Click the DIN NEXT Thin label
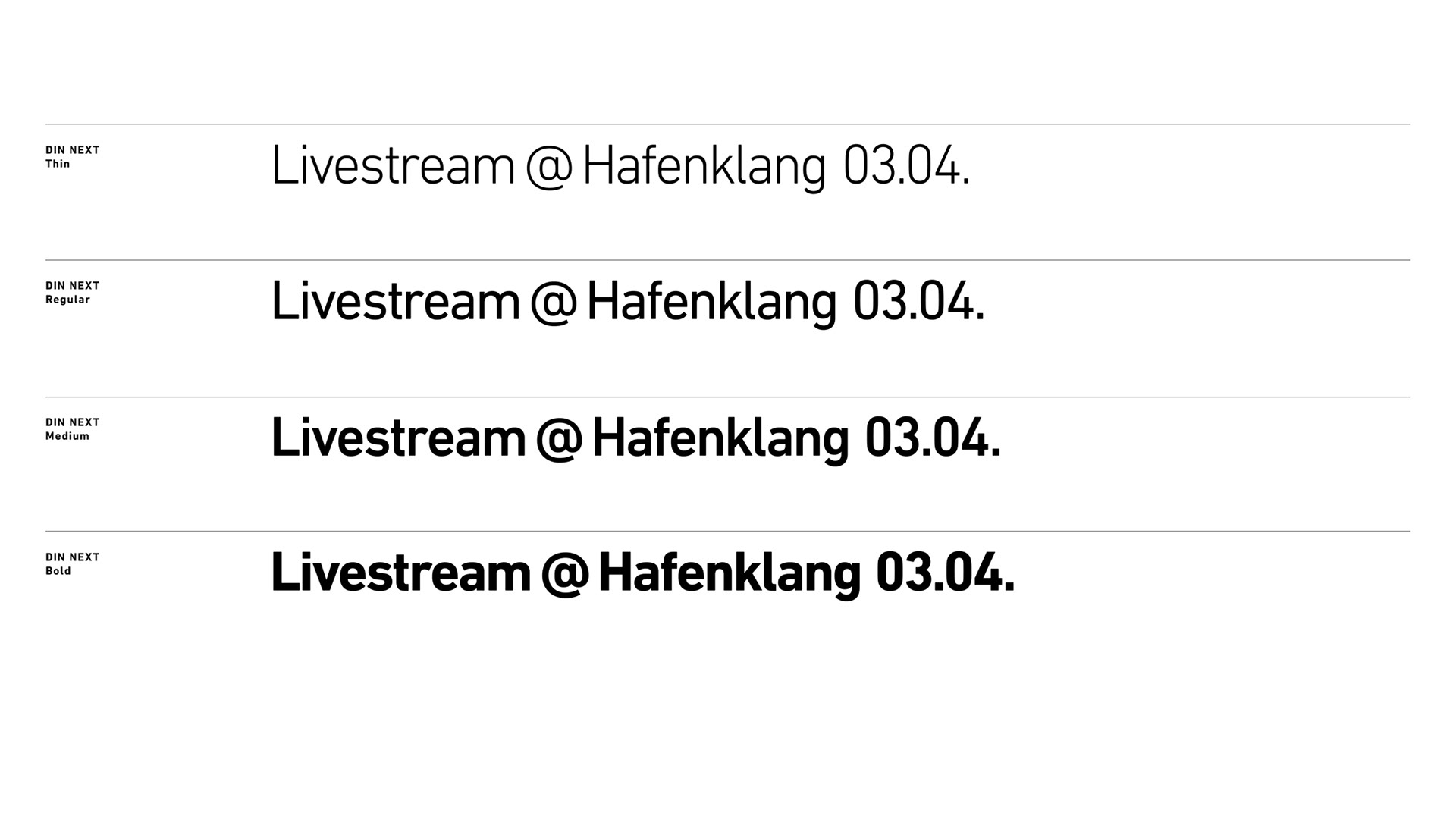 [72, 157]
